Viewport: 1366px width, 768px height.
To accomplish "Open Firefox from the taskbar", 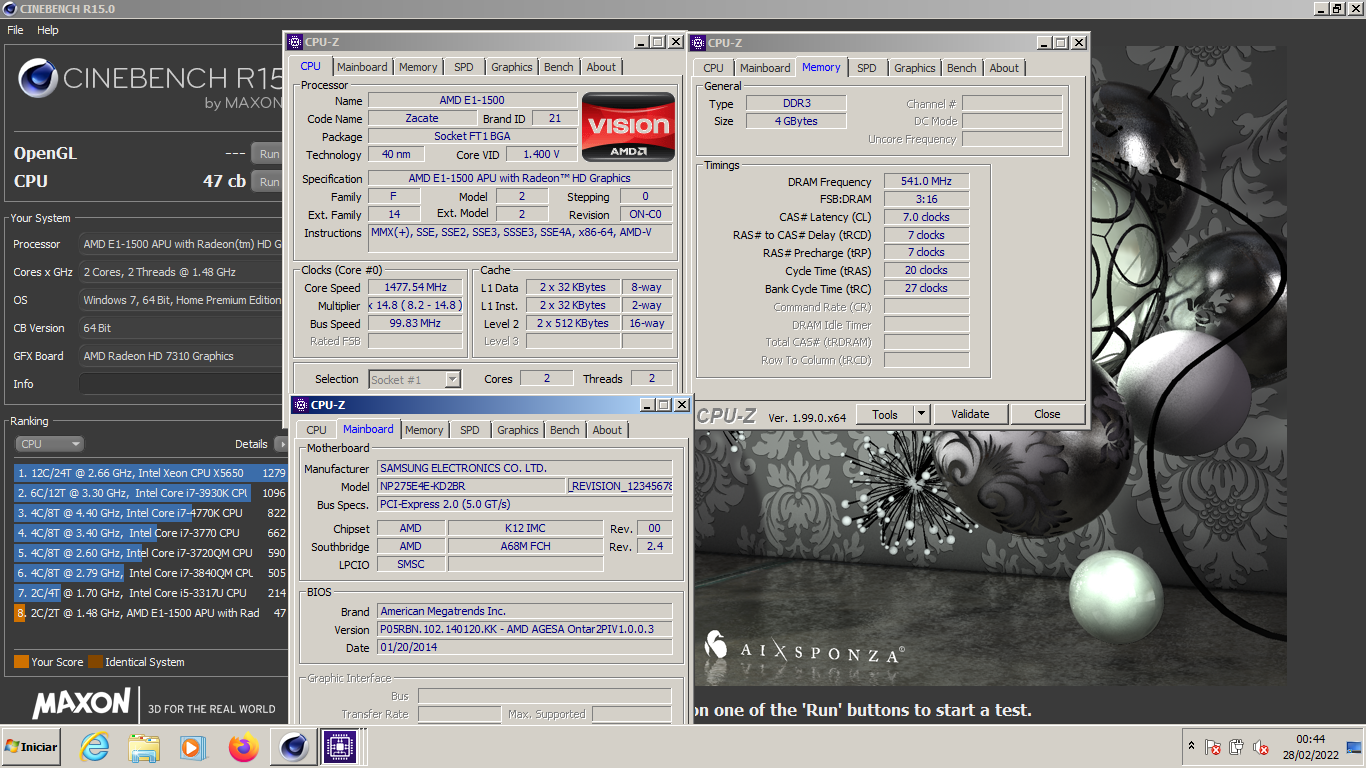I will pyautogui.click(x=243, y=747).
